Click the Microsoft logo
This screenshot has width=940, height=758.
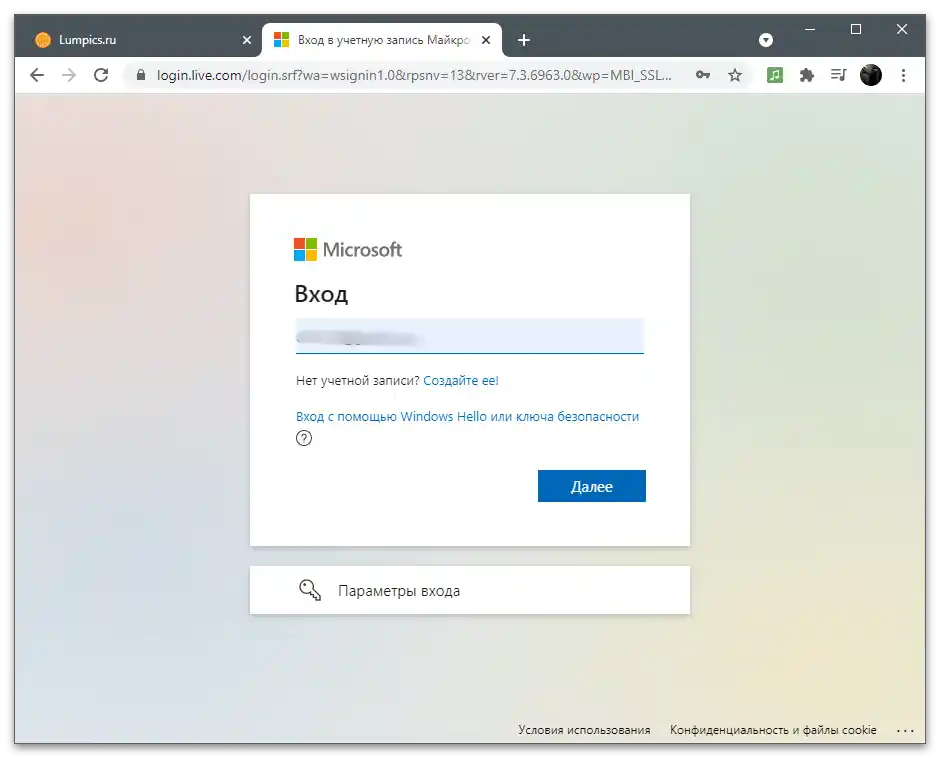point(348,249)
